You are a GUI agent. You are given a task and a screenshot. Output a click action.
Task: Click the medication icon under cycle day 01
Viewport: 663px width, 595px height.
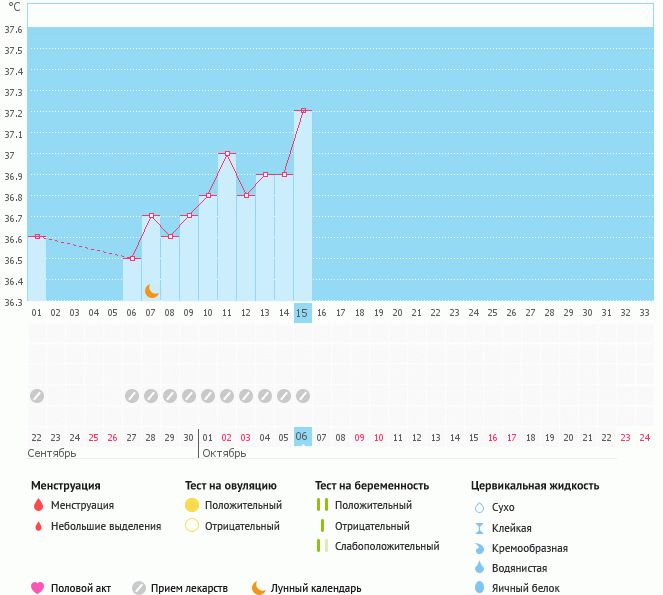(x=37, y=396)
